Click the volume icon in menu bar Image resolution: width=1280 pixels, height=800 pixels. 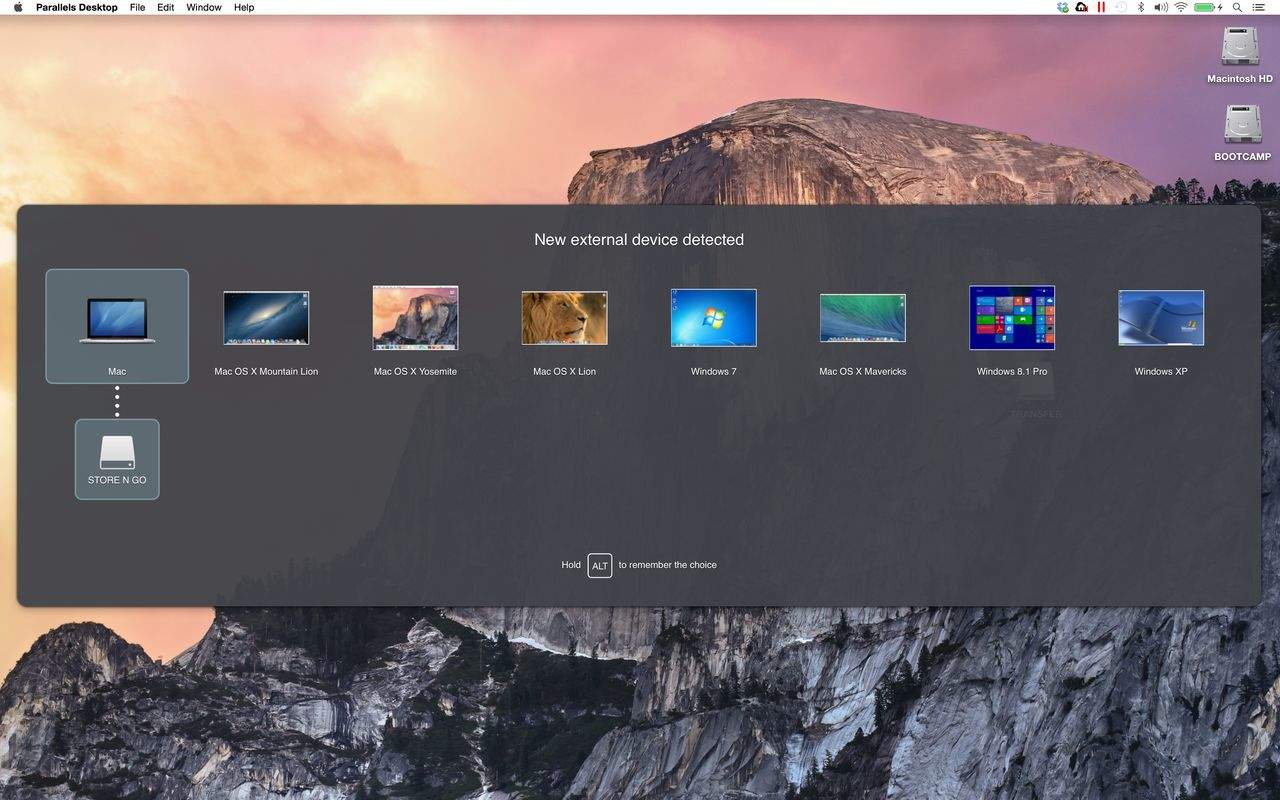tap(1160, 7)
